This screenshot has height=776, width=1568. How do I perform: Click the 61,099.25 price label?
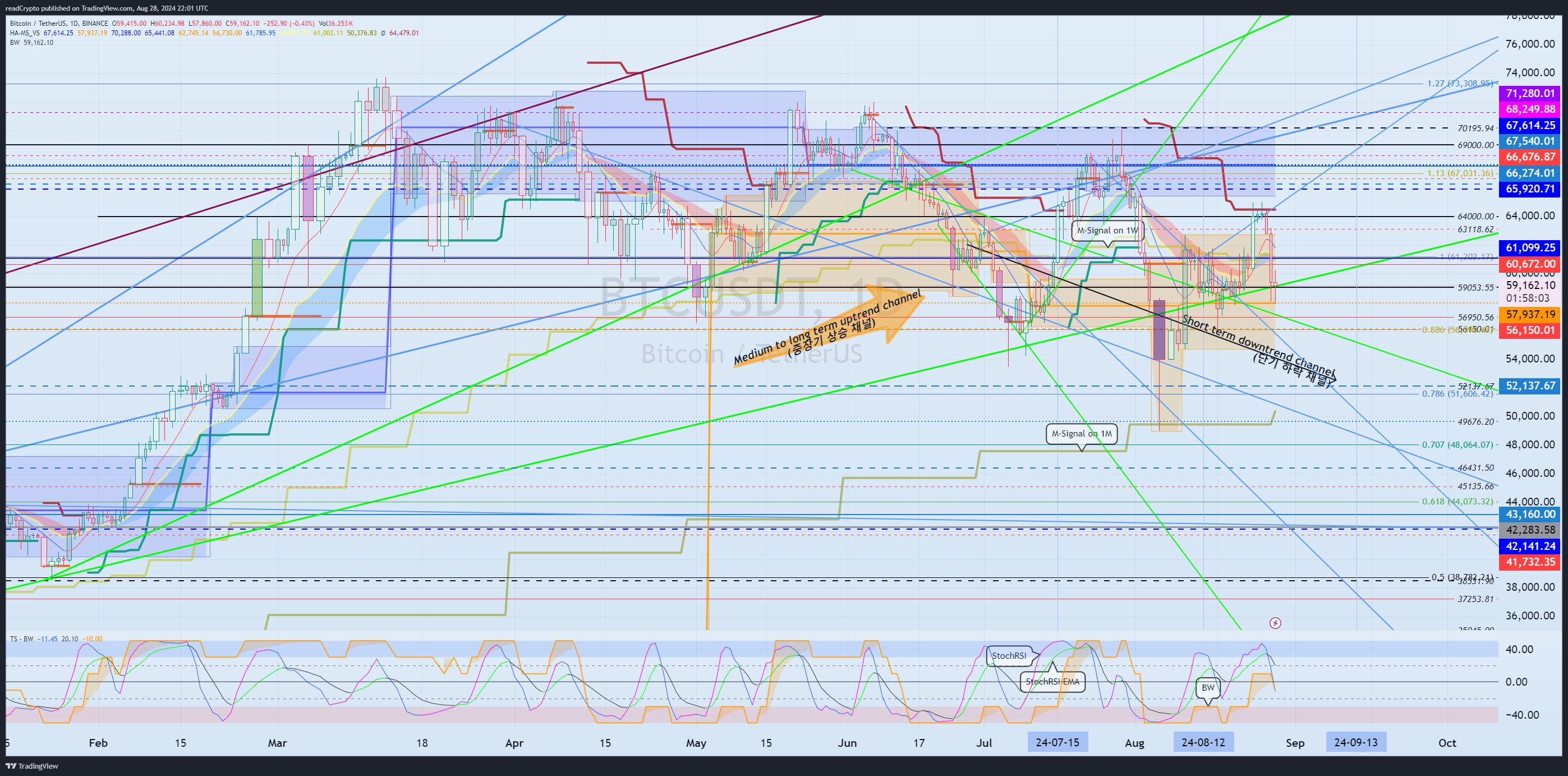1530,247
